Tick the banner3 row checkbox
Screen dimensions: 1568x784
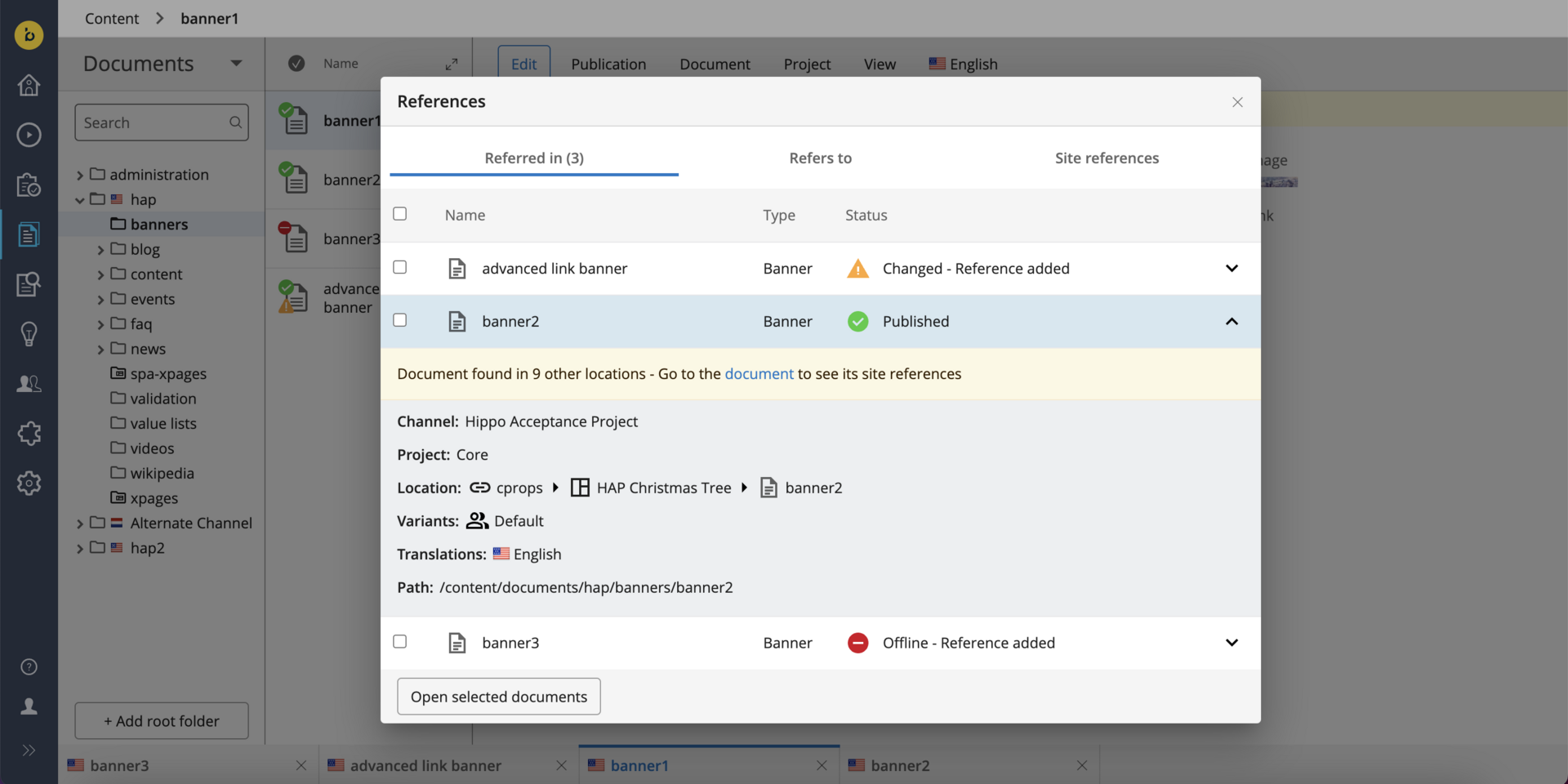tap(400, 642)
